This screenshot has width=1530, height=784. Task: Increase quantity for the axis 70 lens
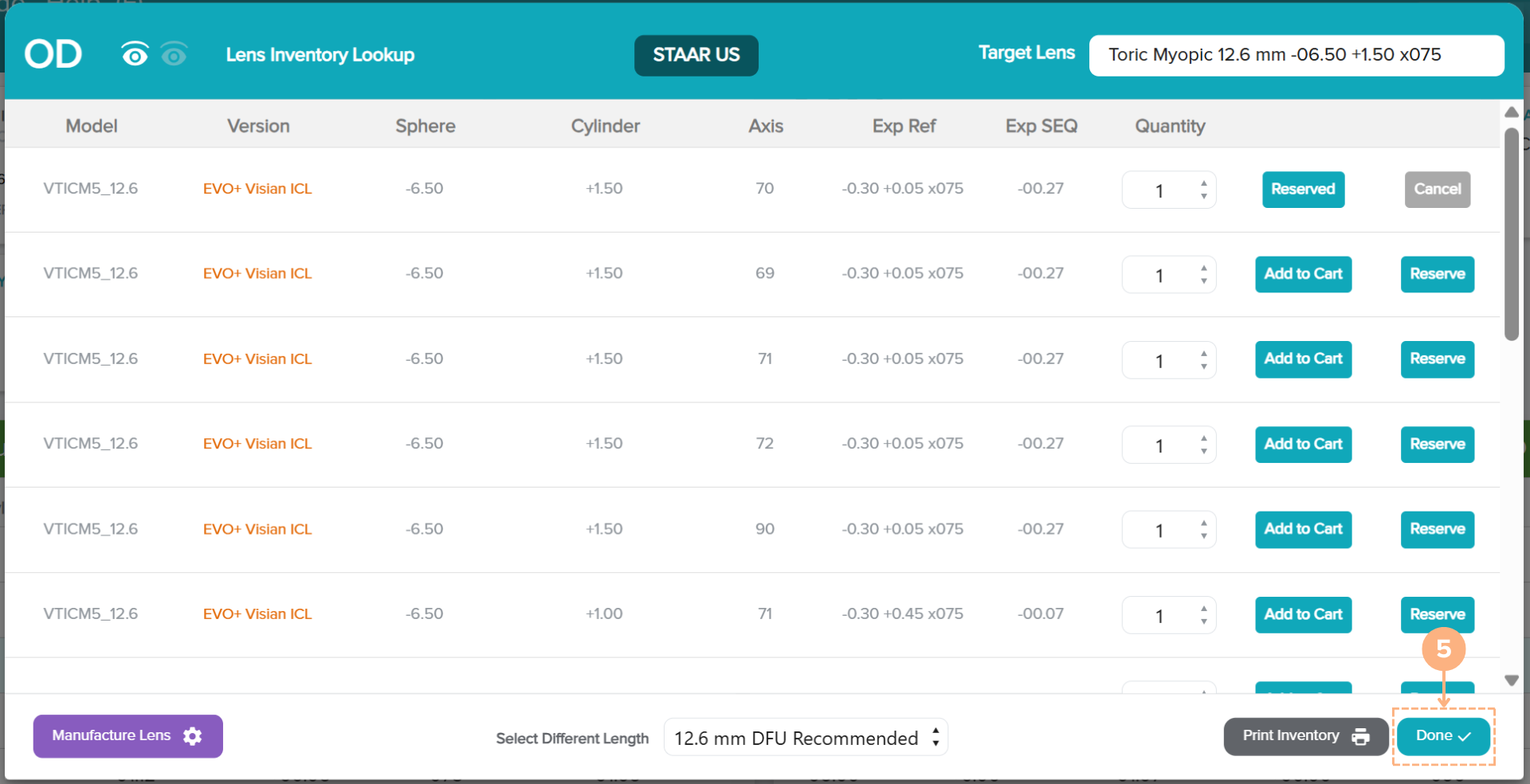(1203, 183)
